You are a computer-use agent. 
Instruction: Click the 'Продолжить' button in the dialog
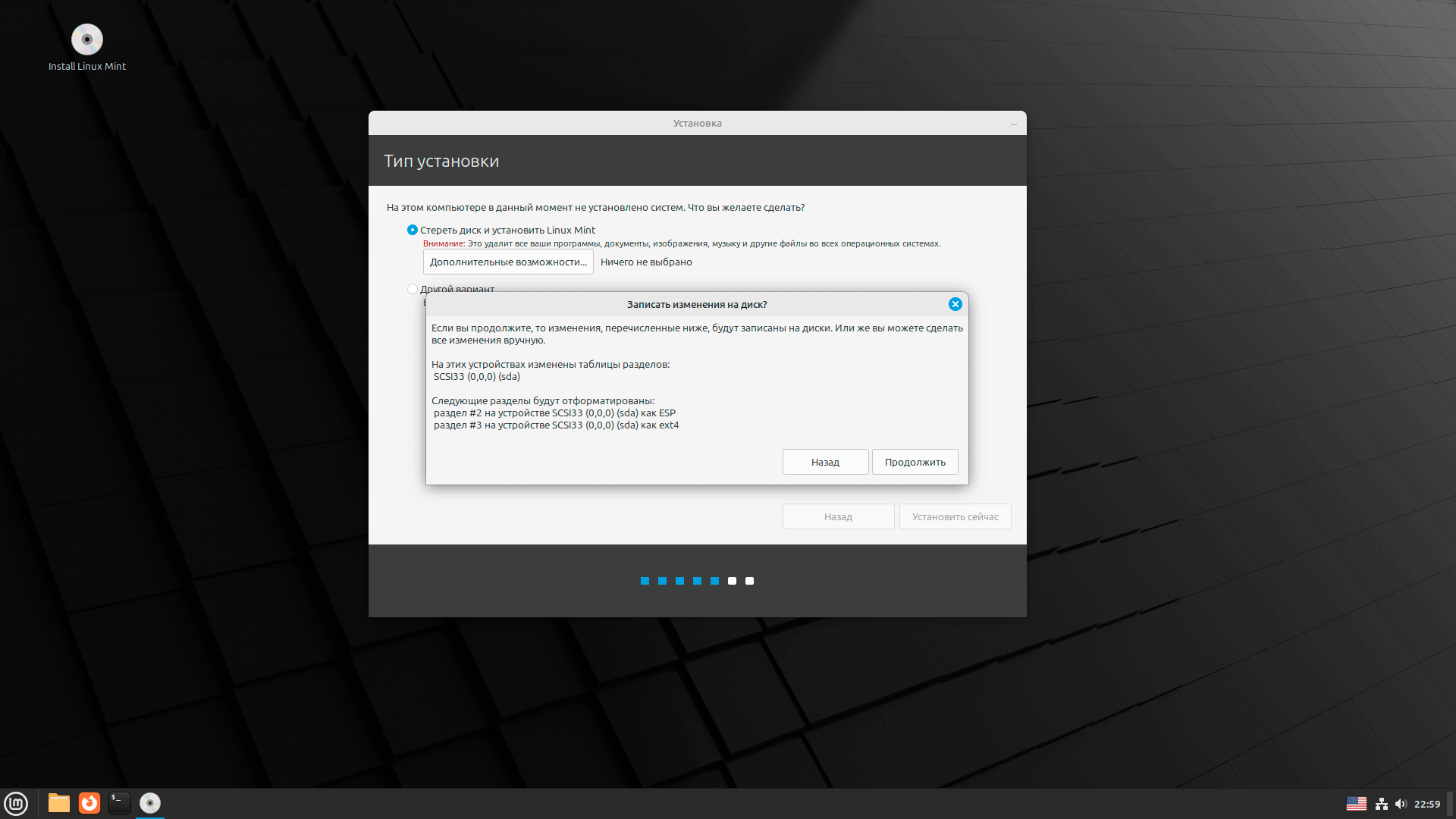click(915, 462)
